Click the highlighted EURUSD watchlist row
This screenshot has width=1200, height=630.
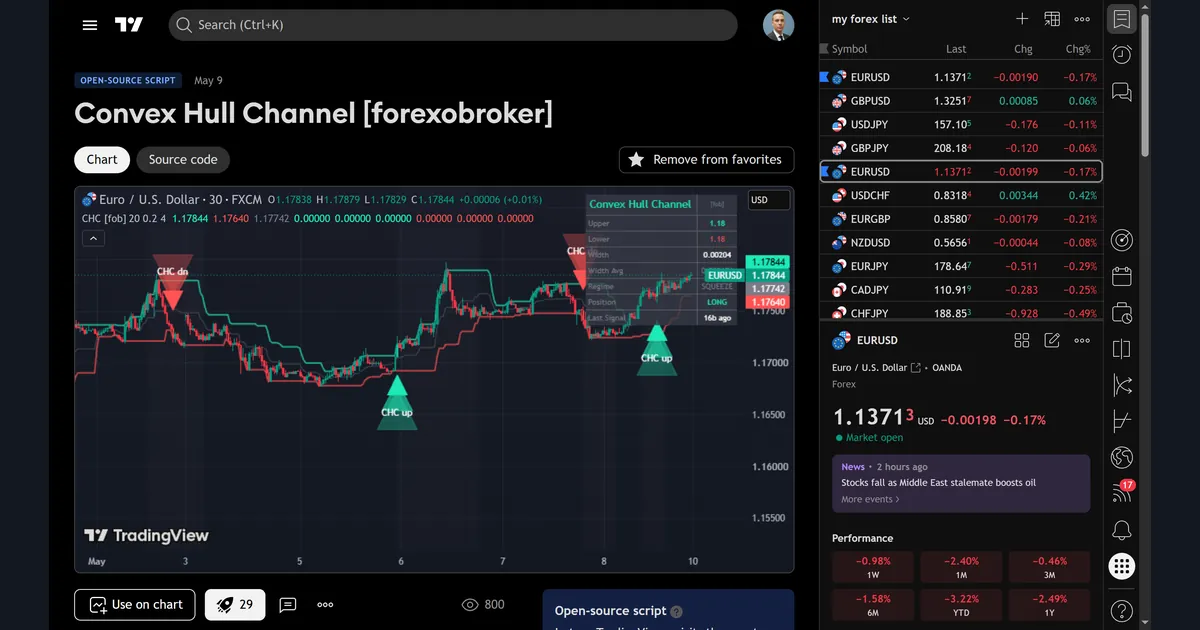coord(961,172)
